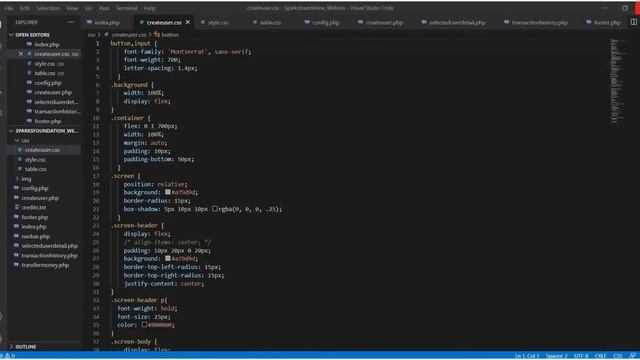The image size is (640, 360).
Task: Click the css breadcrumb segment
Action: (x=91, y=35)
